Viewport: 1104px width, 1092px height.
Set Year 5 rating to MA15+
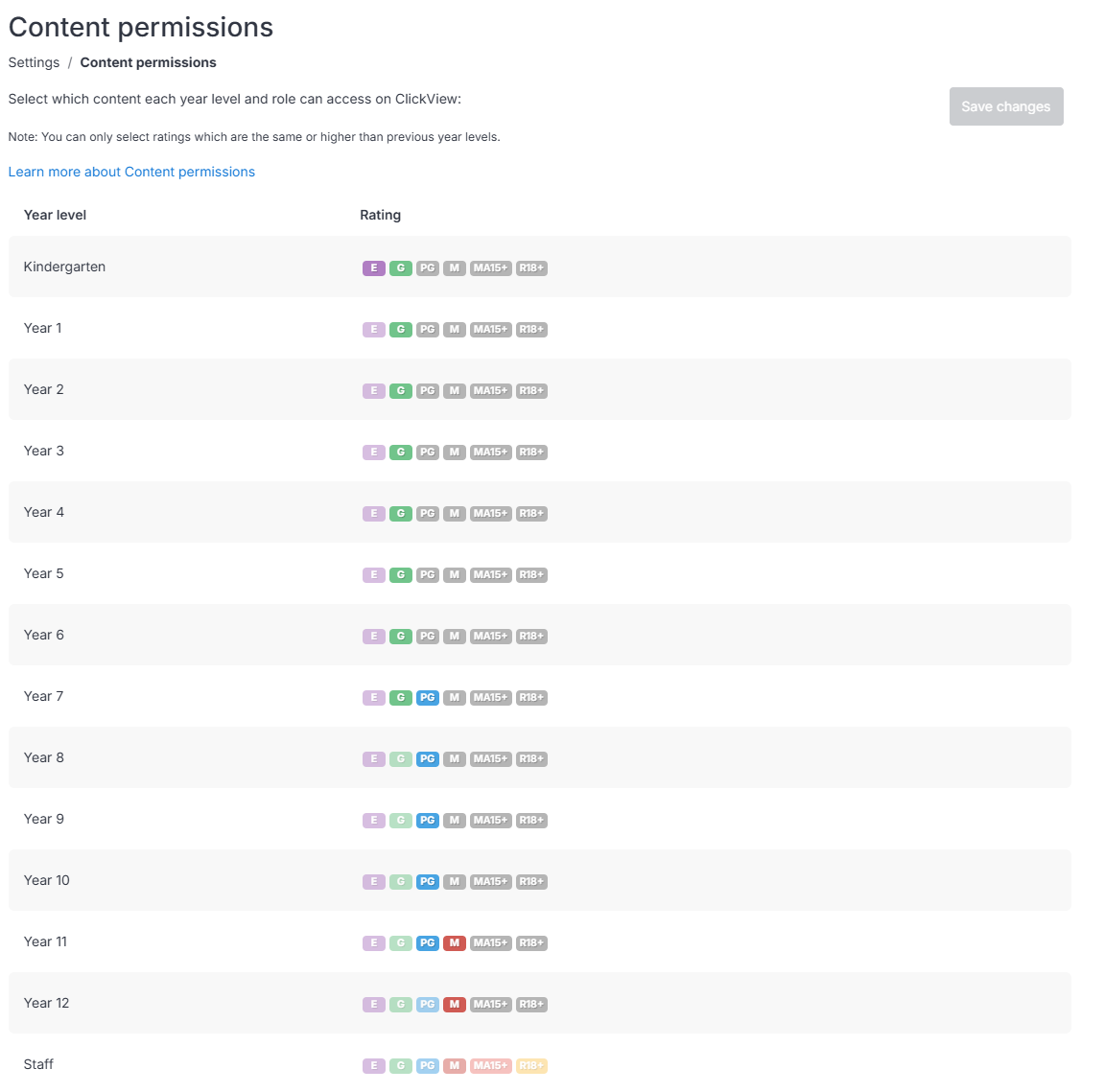click(491, 575)
